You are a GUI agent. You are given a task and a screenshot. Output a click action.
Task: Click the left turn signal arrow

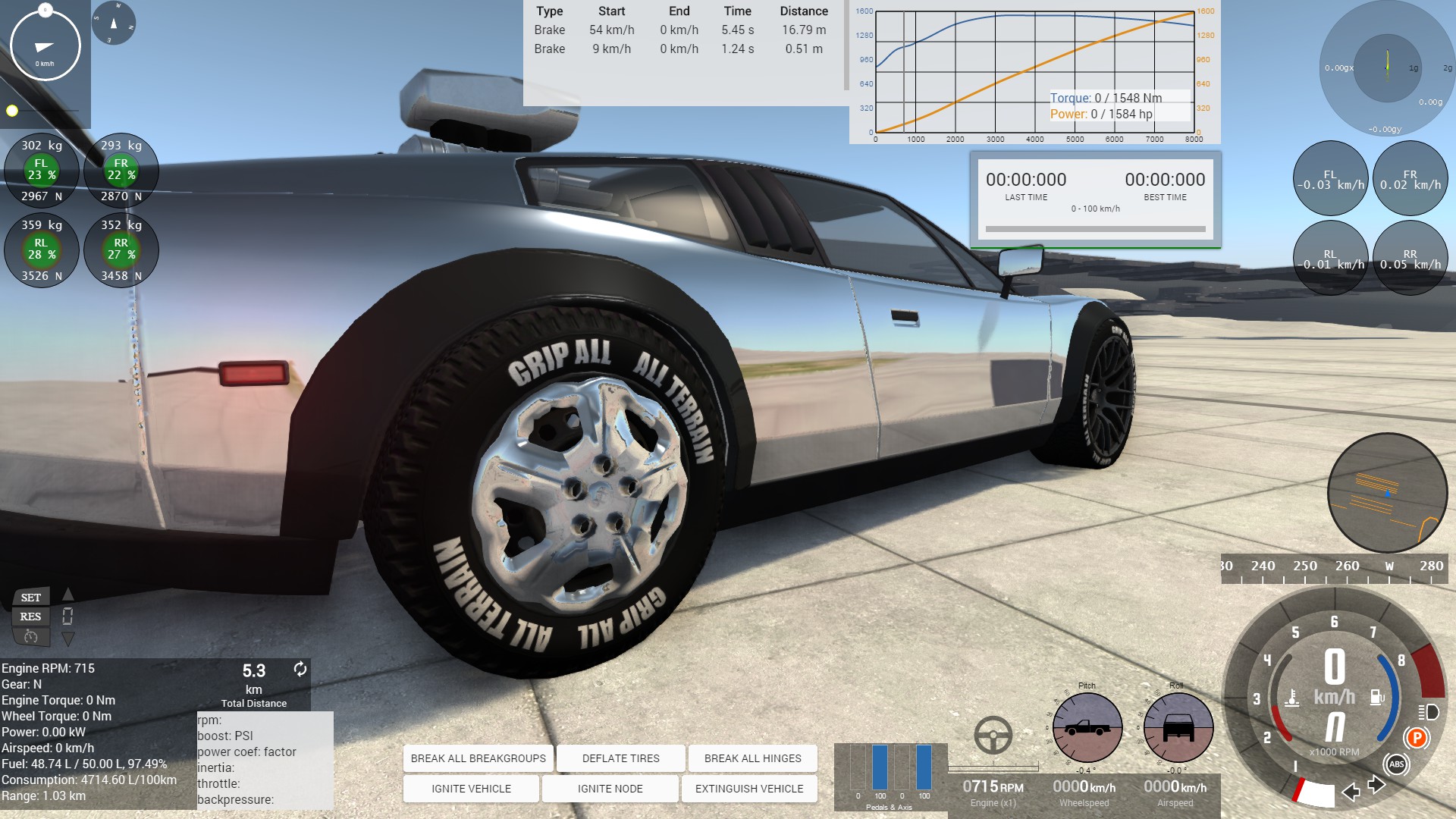tap(1351, 792)
